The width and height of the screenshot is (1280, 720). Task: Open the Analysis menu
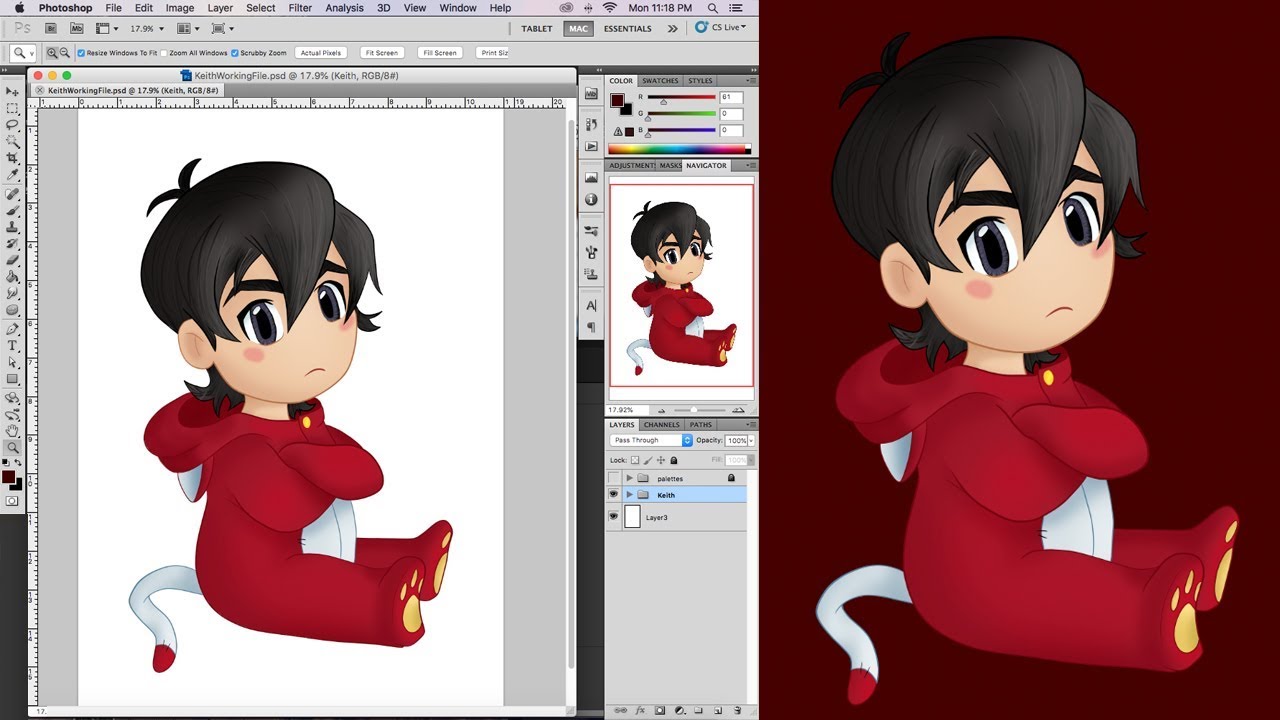point(345,8)
